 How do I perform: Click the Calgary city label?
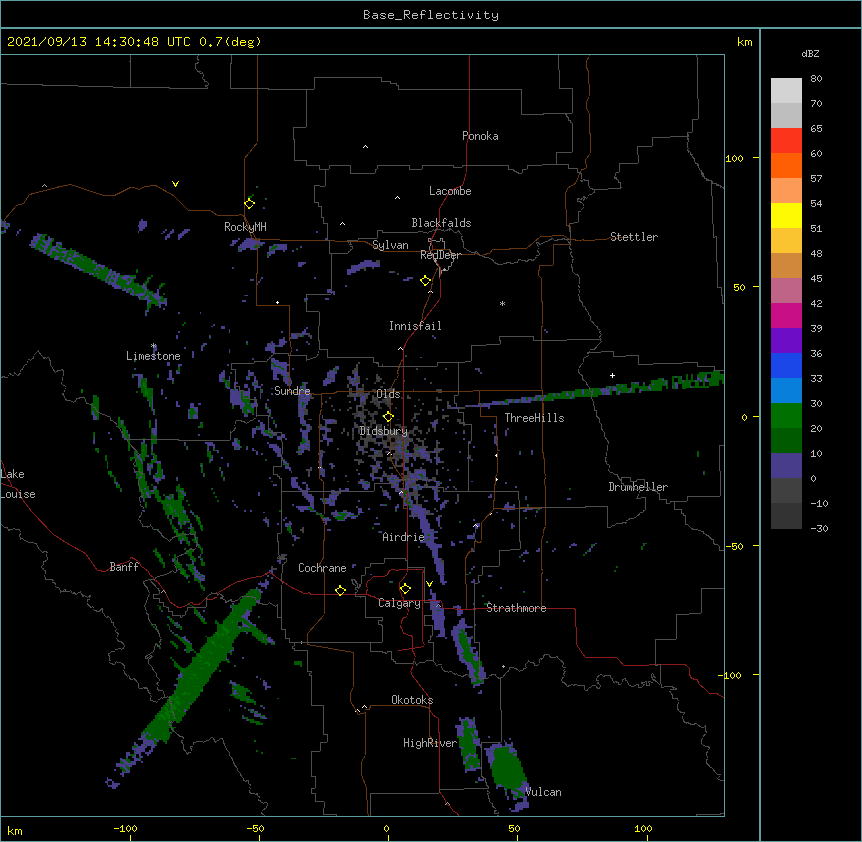pos(399,603)
